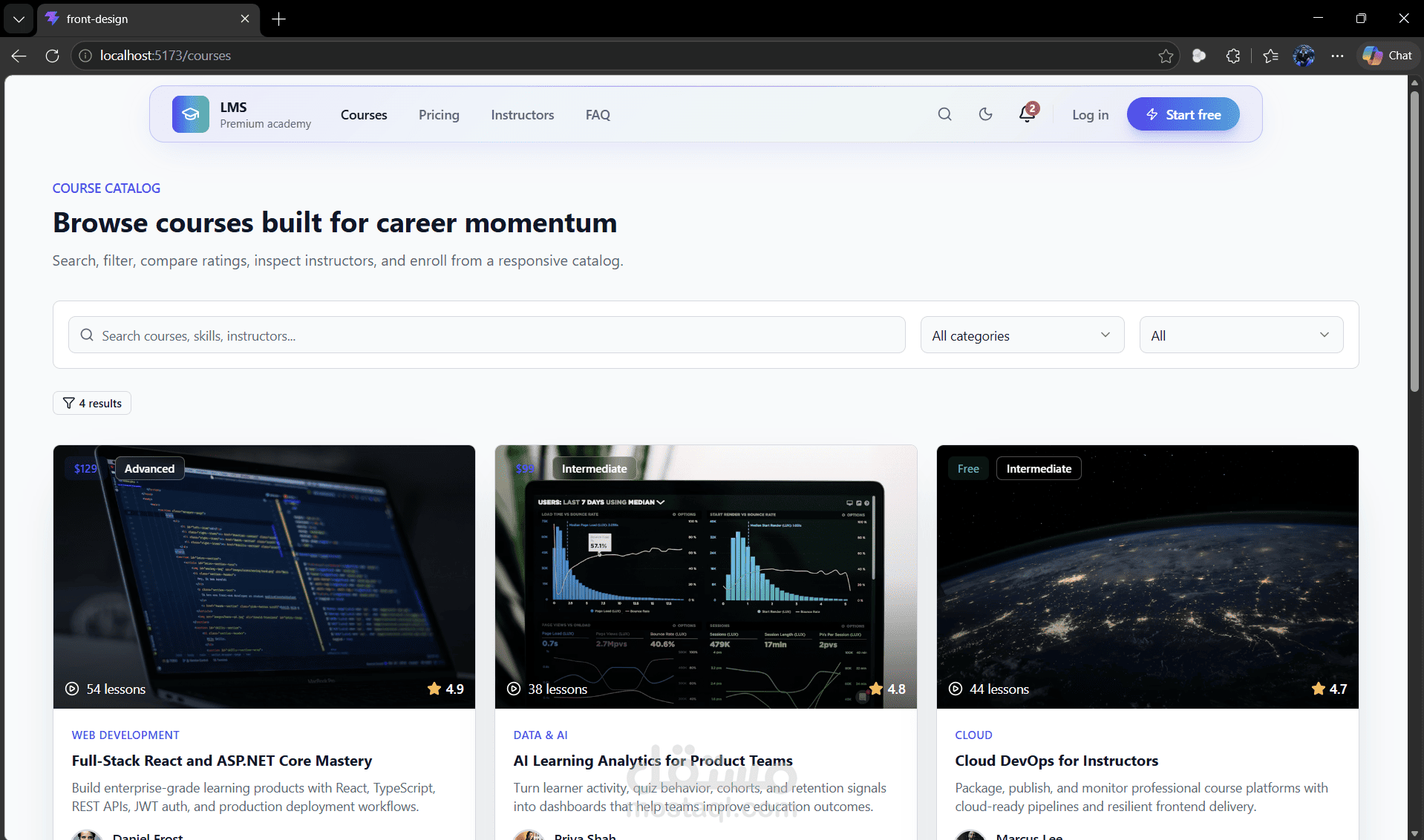Click the CLOUD category label
Screen dimensions: 1424x840
(973, 735)
